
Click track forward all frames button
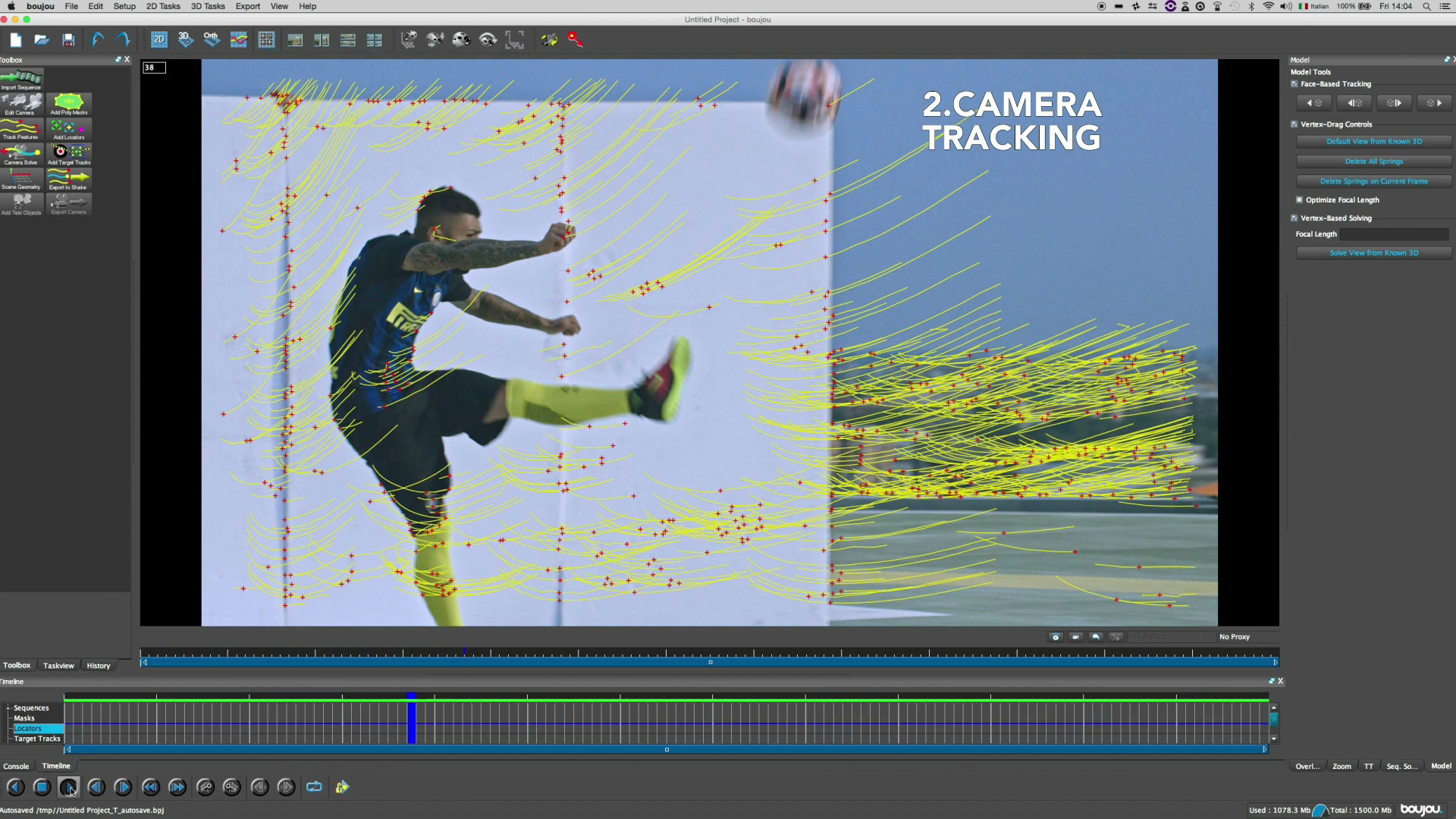pyautogui.click(x=1433, y=103)
